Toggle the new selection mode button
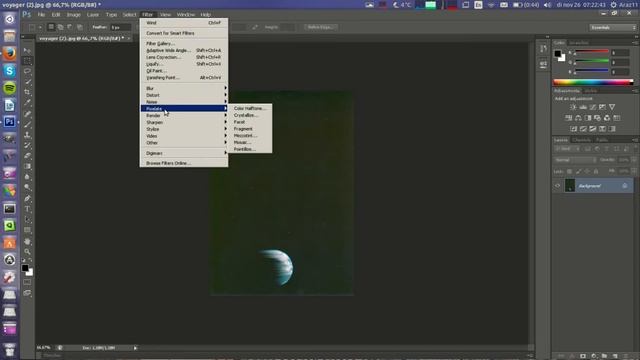This screenshot has height=360, width=640. (x=51, y=27)
